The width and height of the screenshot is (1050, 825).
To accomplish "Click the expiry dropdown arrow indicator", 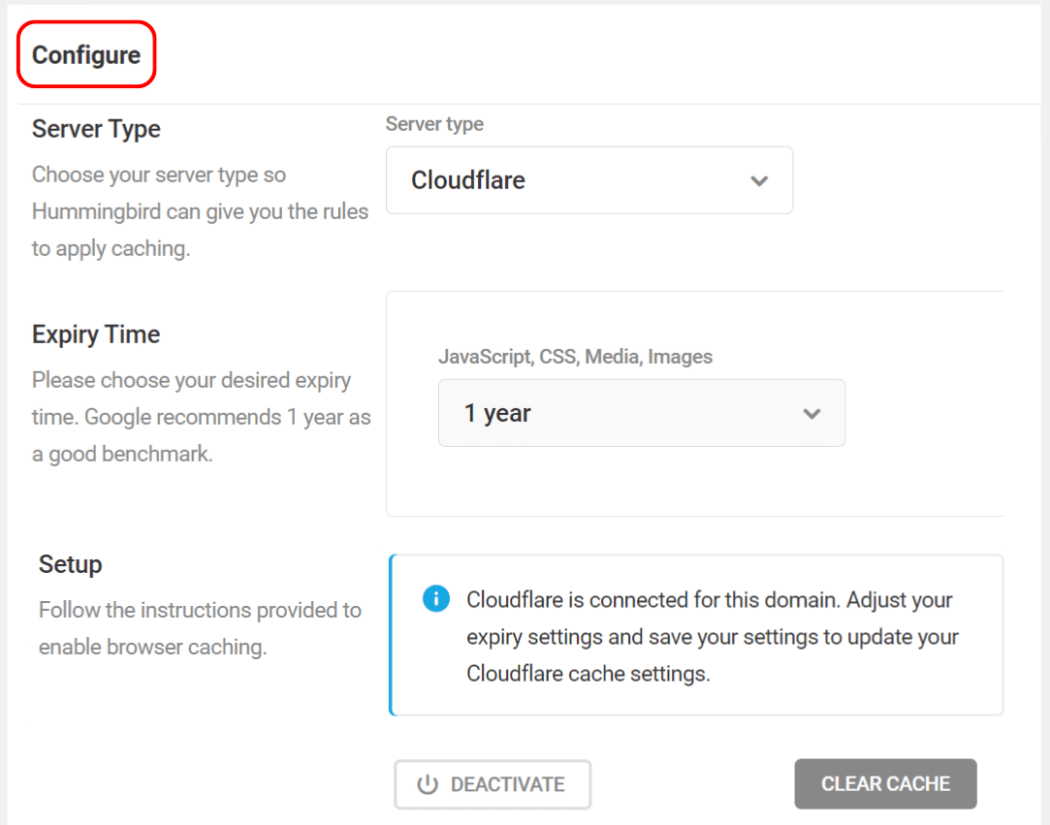I will pyautogui.click(x=811, y=413).
